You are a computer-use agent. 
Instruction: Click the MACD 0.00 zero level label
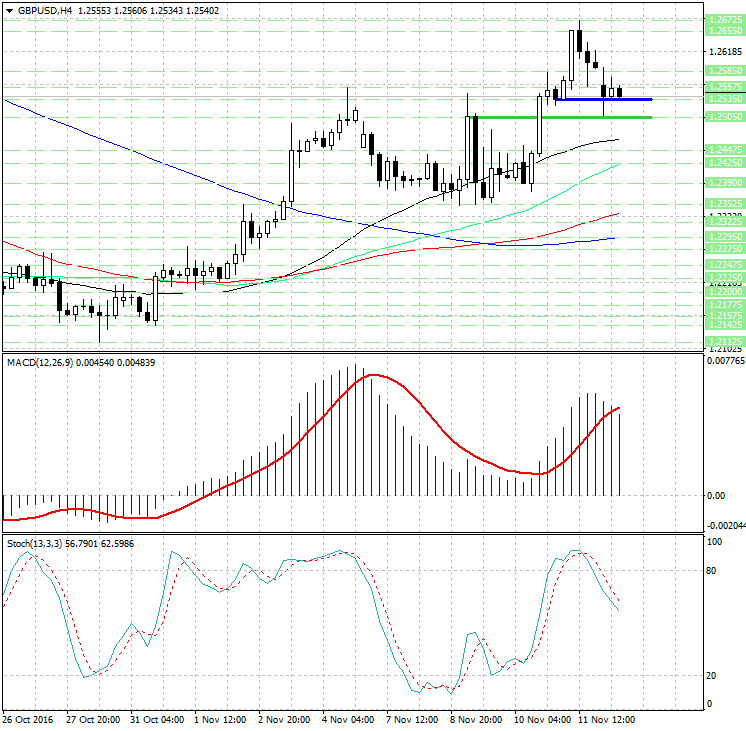click(x=716, y=495)
